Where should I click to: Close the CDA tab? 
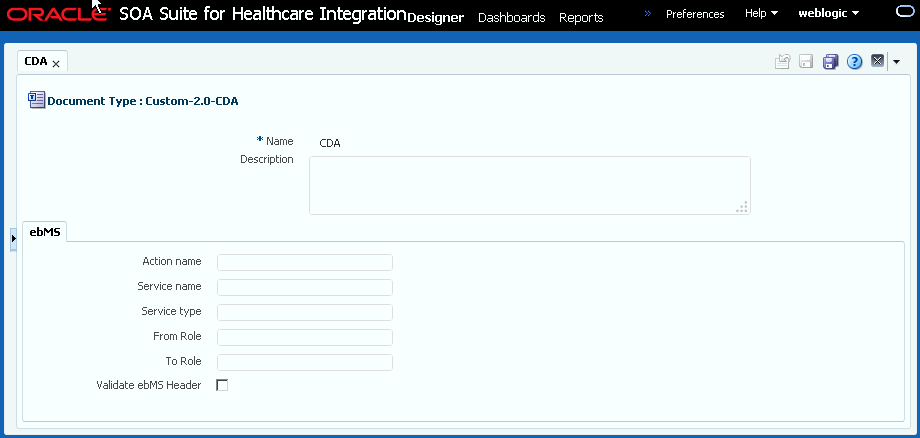(x=56, y=64)
